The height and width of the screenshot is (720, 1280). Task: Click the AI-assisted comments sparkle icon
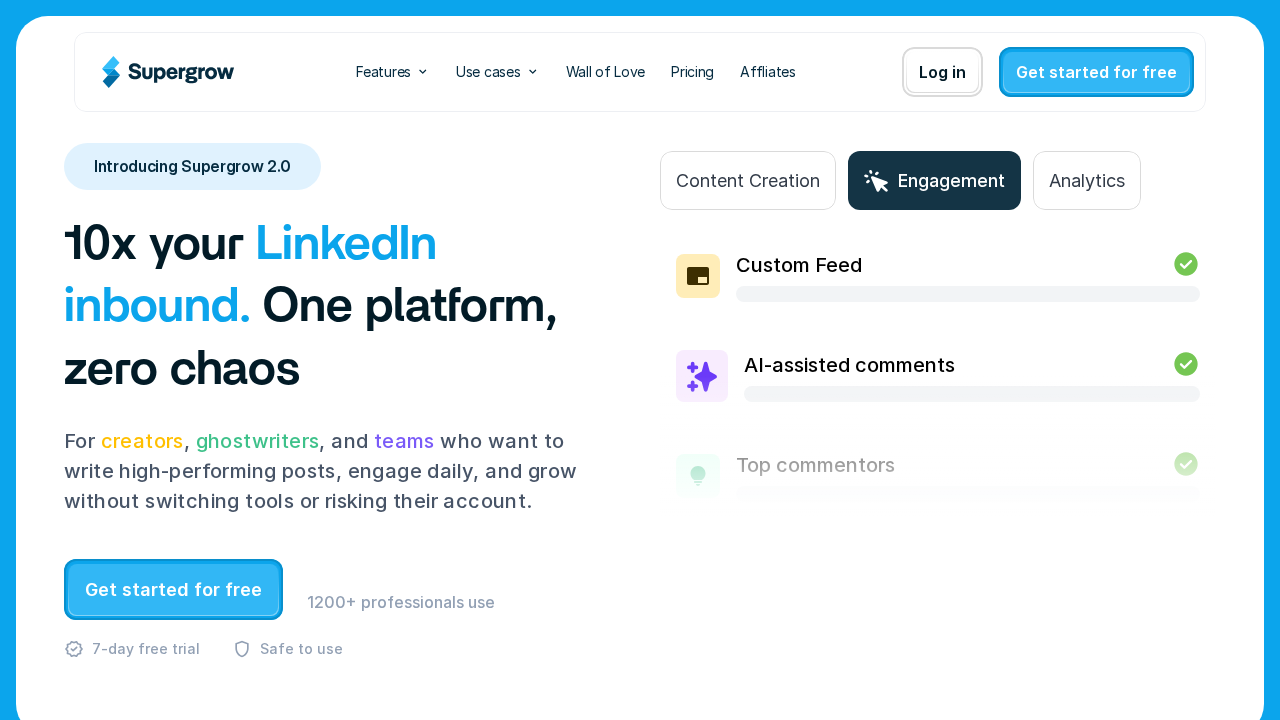702,376
